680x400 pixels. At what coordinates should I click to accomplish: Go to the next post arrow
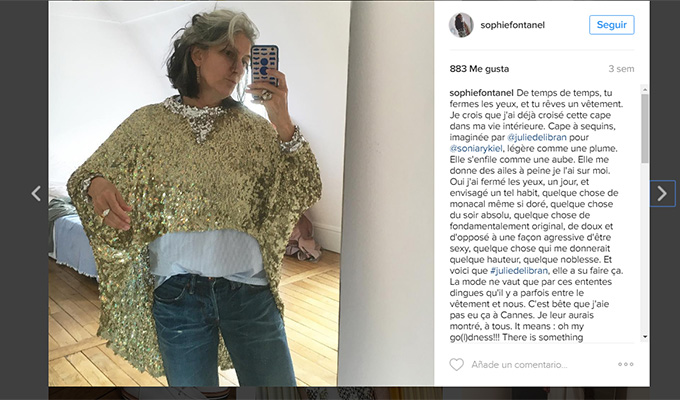click(x=662, y=193)
